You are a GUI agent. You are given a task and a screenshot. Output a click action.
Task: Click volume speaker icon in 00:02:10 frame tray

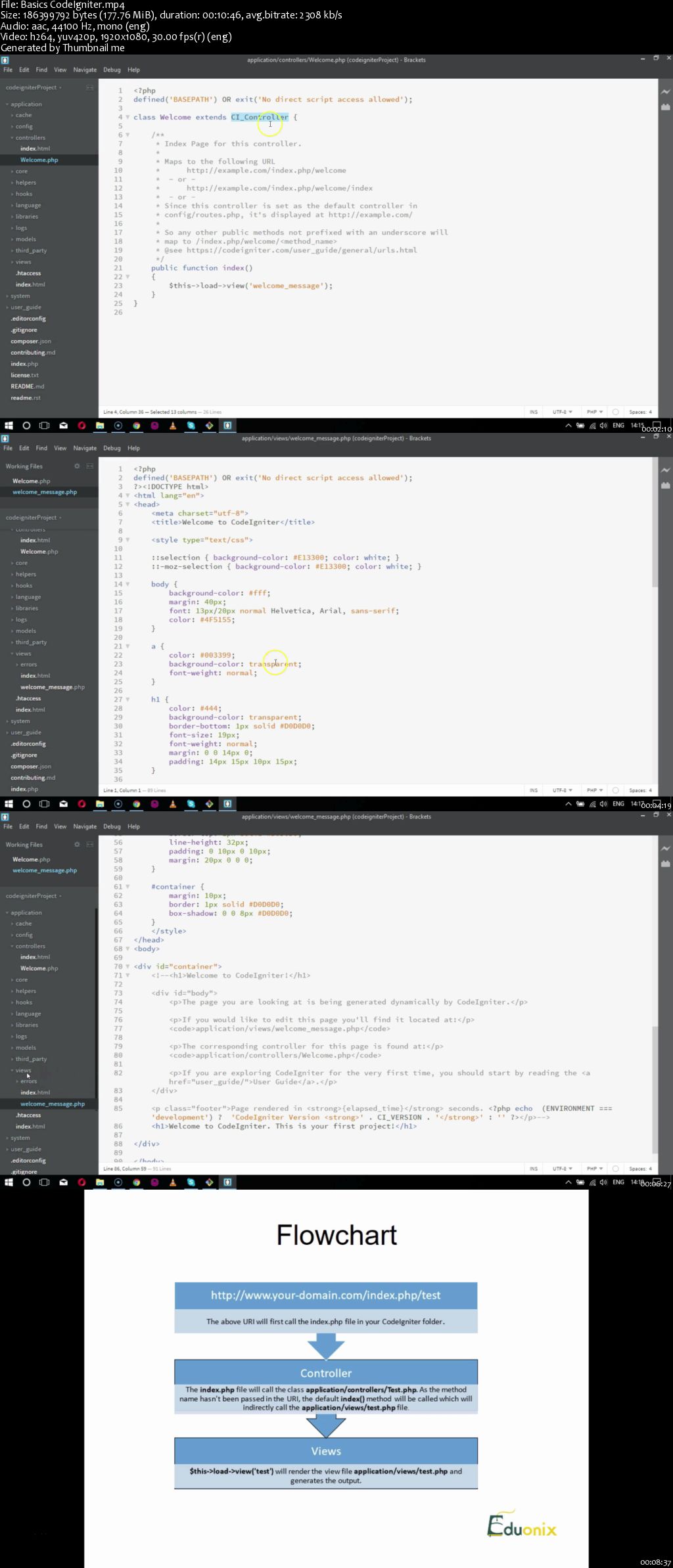click(x=603, y=426)
